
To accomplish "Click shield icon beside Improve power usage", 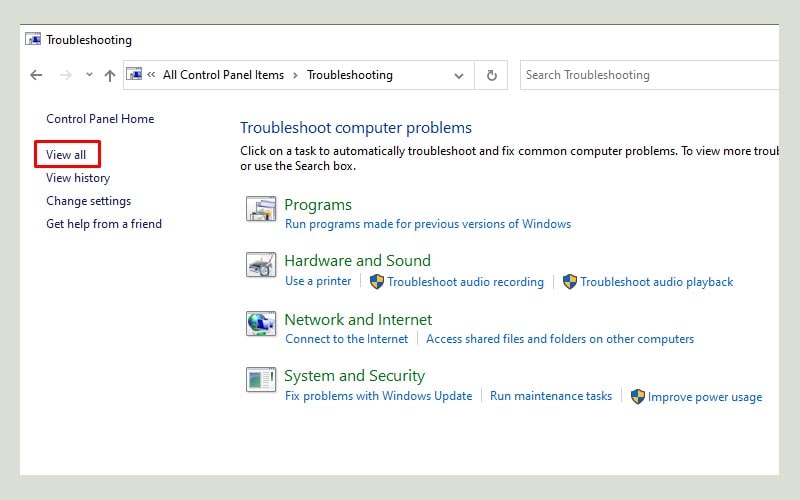I will (x=638, y=397).
